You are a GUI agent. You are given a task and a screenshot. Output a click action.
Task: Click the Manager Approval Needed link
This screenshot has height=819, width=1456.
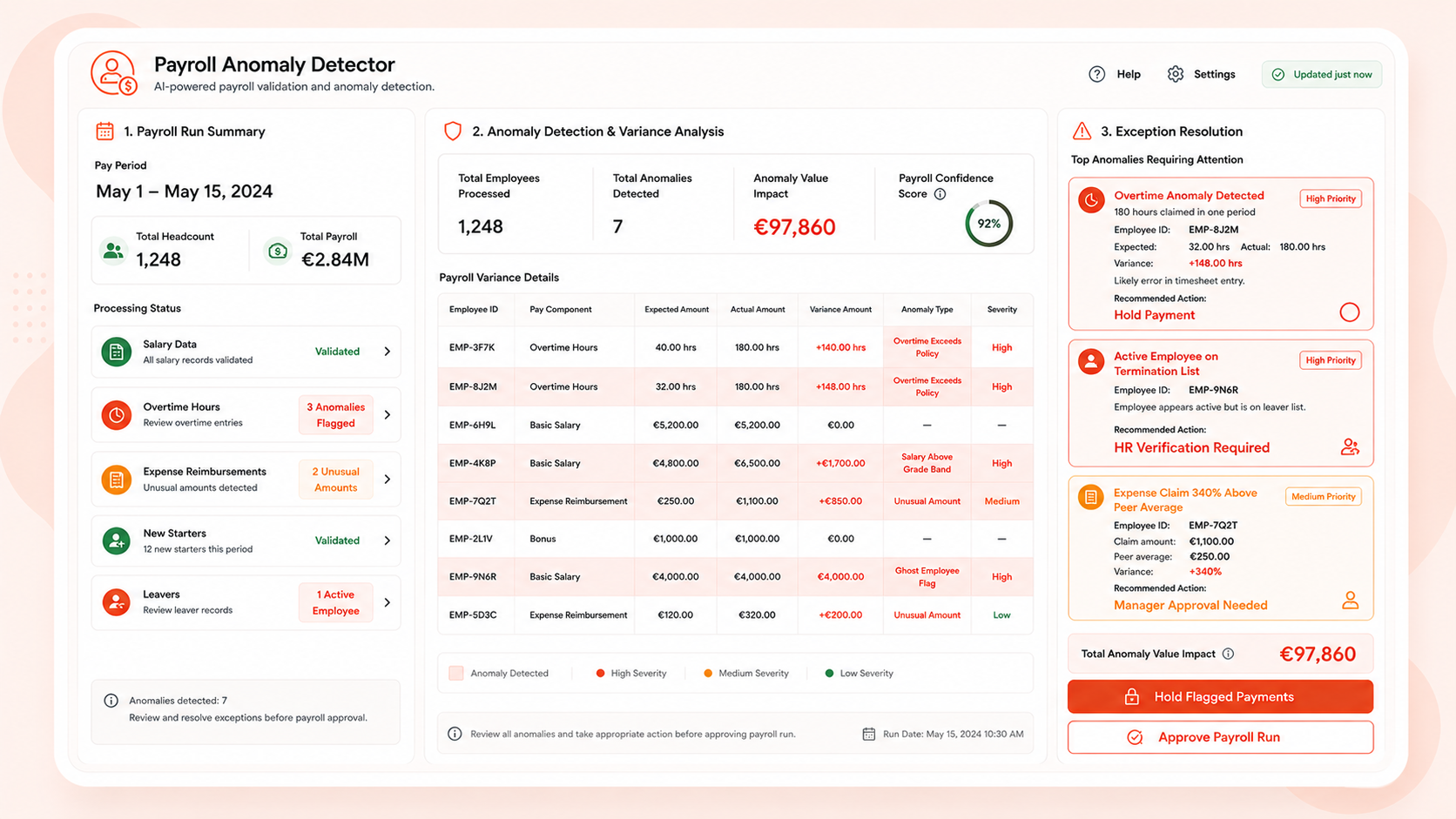click(1190, 605)
